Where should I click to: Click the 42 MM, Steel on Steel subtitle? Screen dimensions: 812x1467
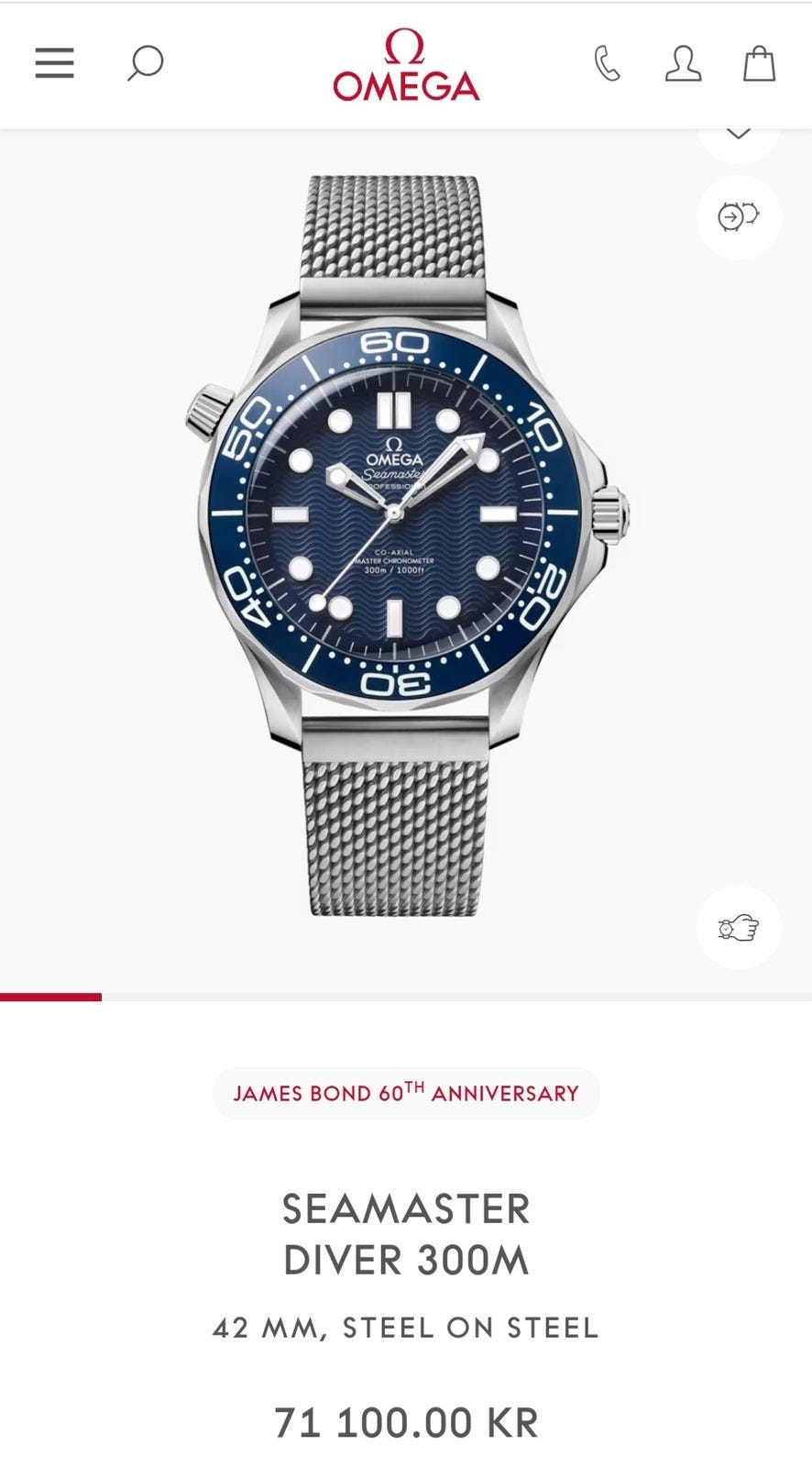click(406, 1328)
